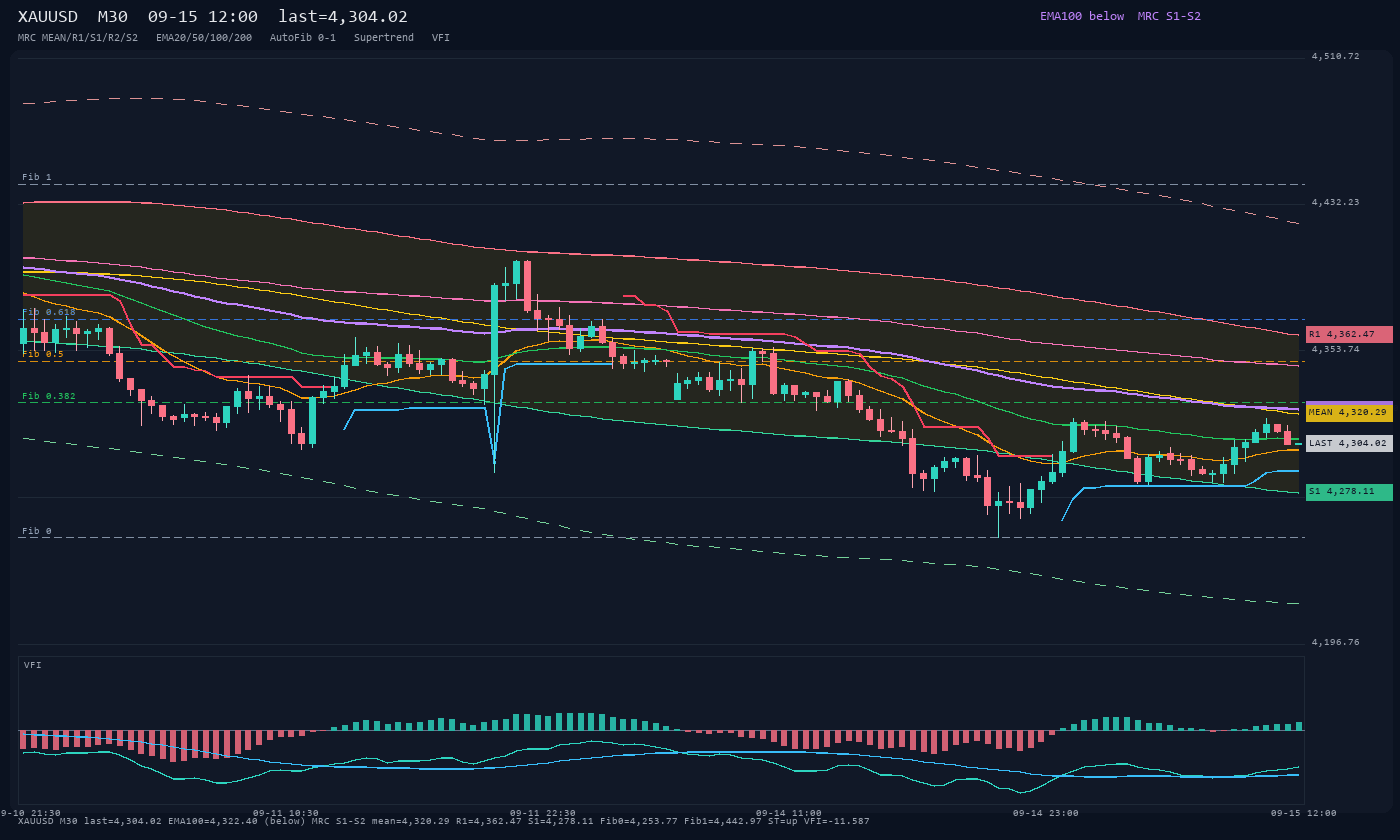Viewport: 1400px width, 840px height.
Task: Click the MRC S1-S2 status text
Action: [x=1169, y=16]
